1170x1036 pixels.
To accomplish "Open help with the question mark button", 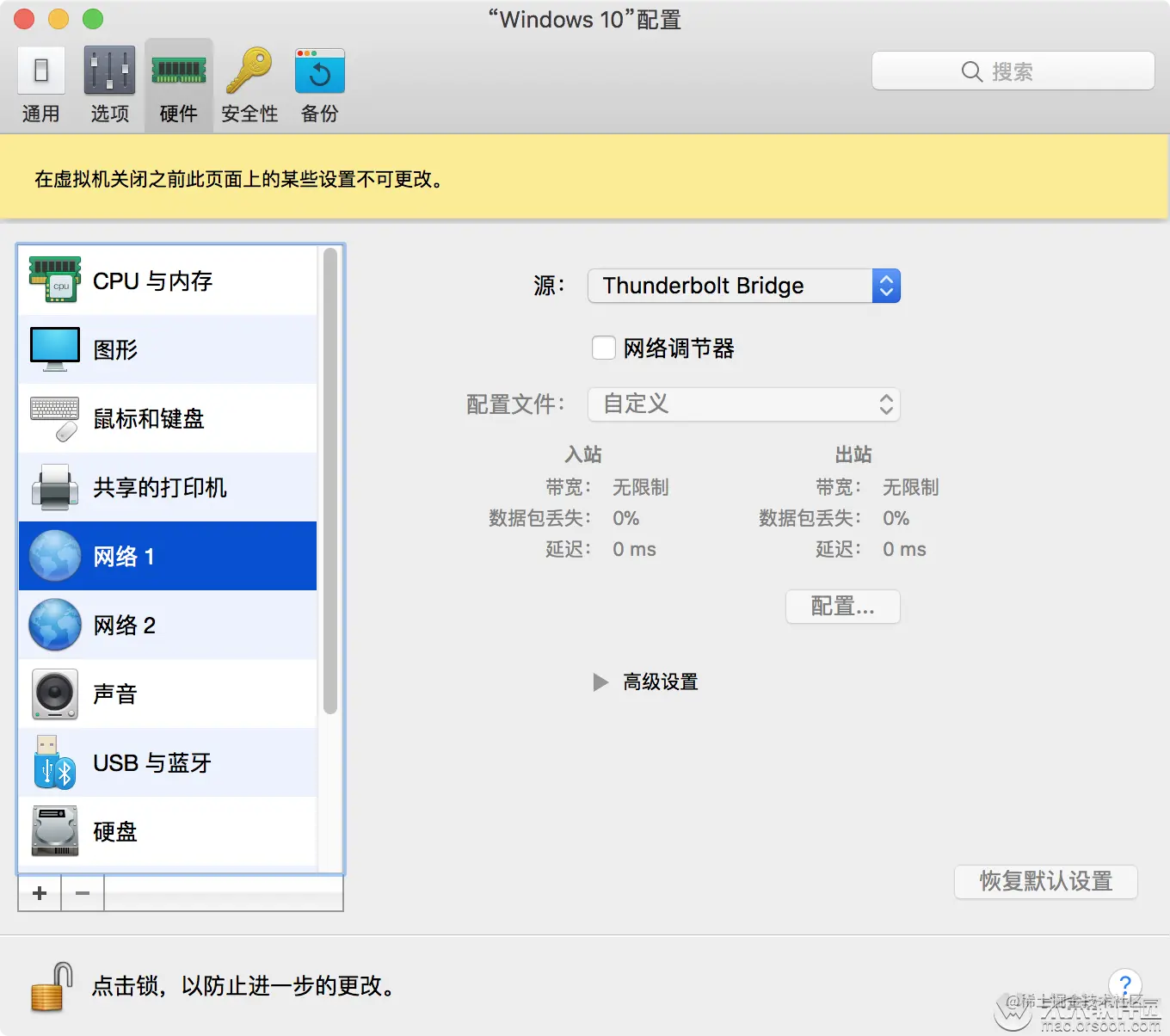I will pos(1124,985).
